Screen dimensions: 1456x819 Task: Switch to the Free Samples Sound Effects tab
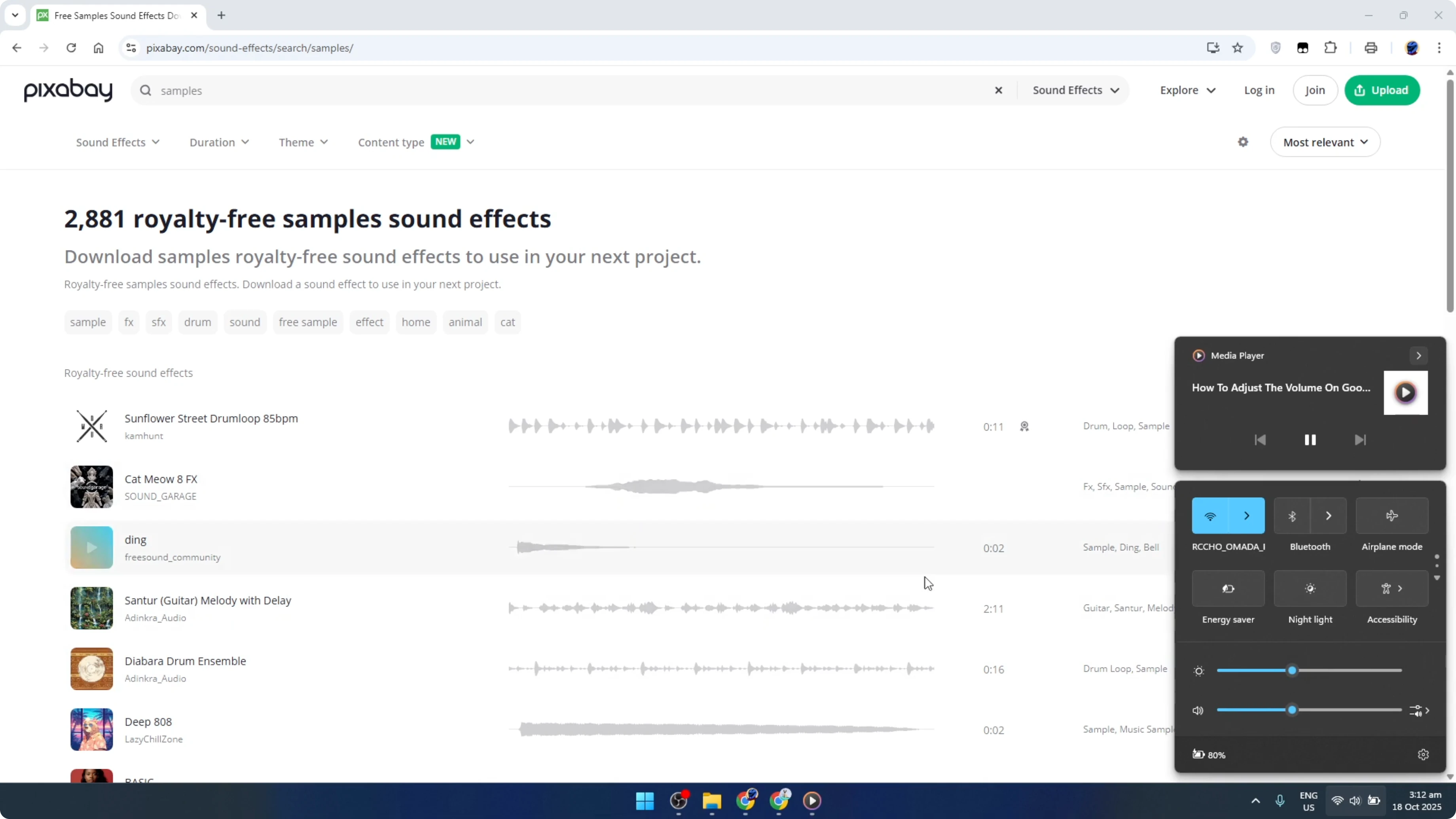click(113, 15)
